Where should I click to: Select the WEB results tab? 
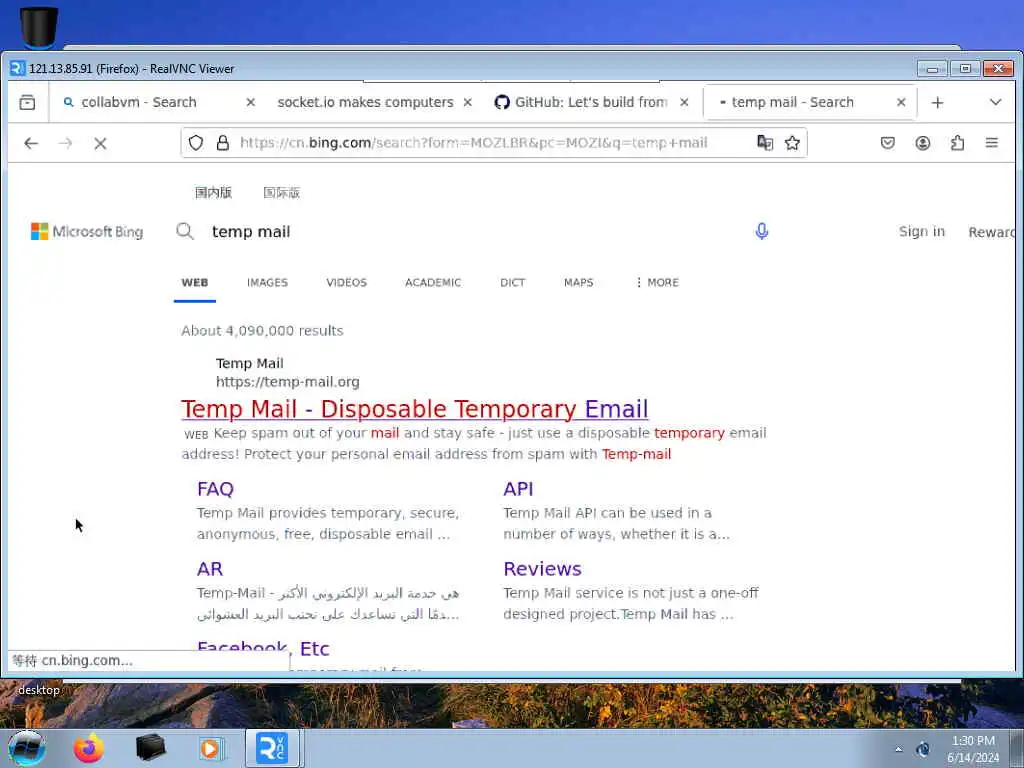[195, 283]
